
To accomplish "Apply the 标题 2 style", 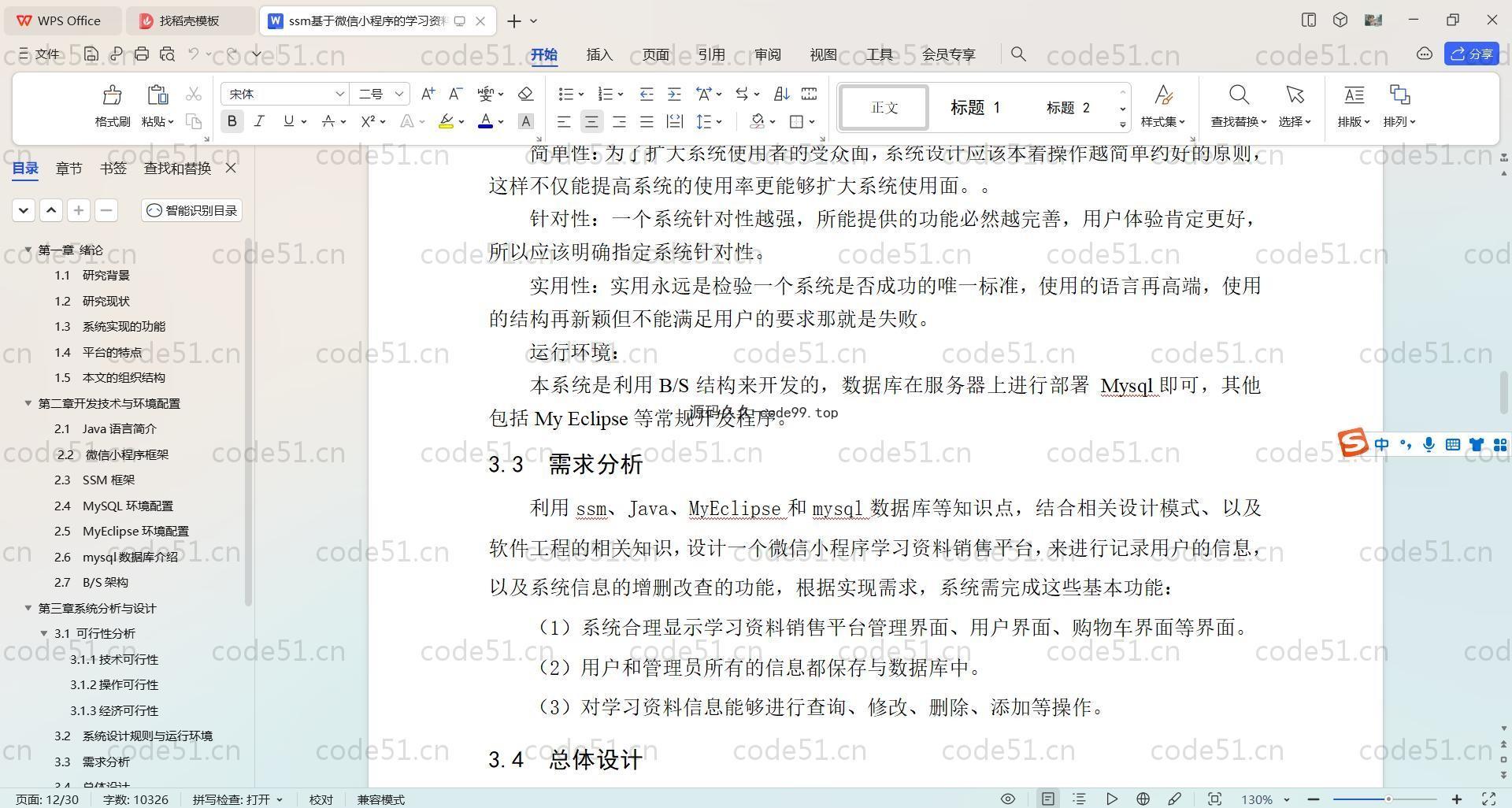I will pos(1068,107).
